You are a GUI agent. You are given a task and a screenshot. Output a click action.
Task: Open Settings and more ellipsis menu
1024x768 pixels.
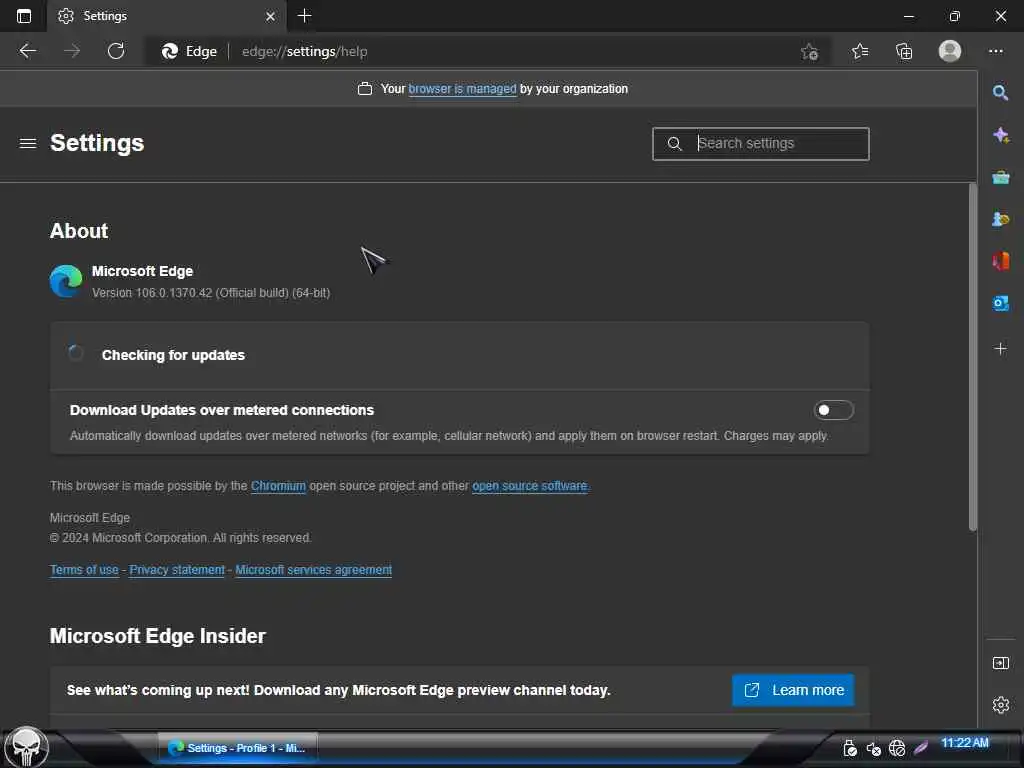pyautogui.click(x=996, y=51)
